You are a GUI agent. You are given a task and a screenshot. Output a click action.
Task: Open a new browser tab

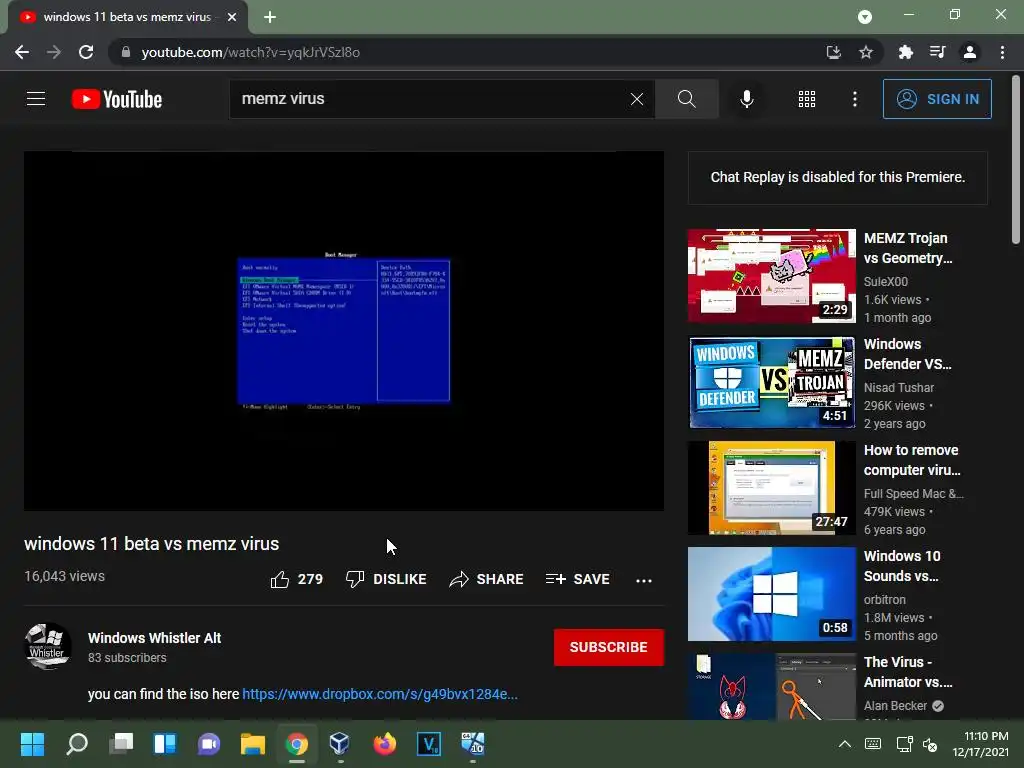tap(270, 17)
